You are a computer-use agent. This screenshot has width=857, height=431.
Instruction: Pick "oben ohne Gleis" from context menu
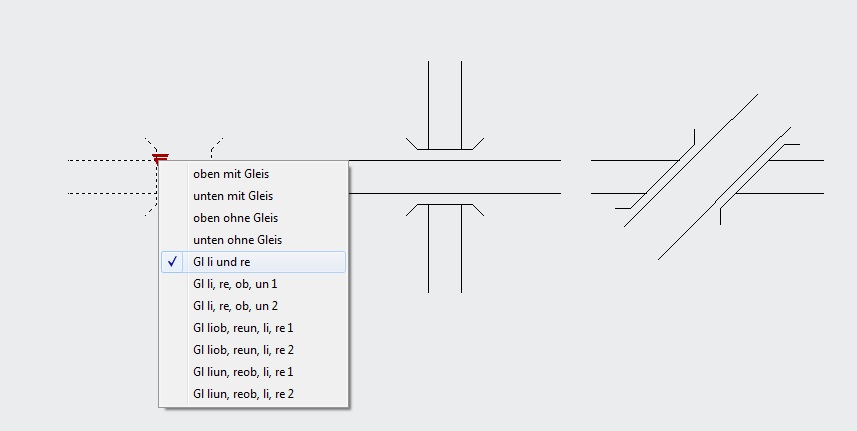click(254, 218)
